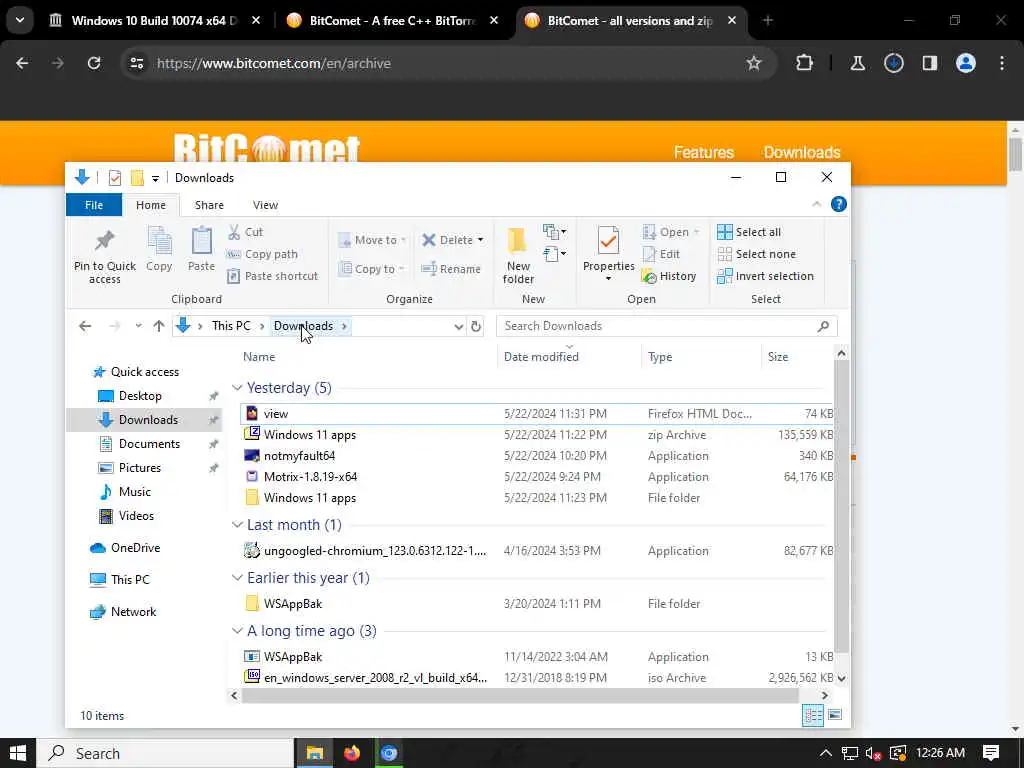Open Downloads link on BitComet page
This screenshot has height=768, width=1024.
(x=801, y=152)
